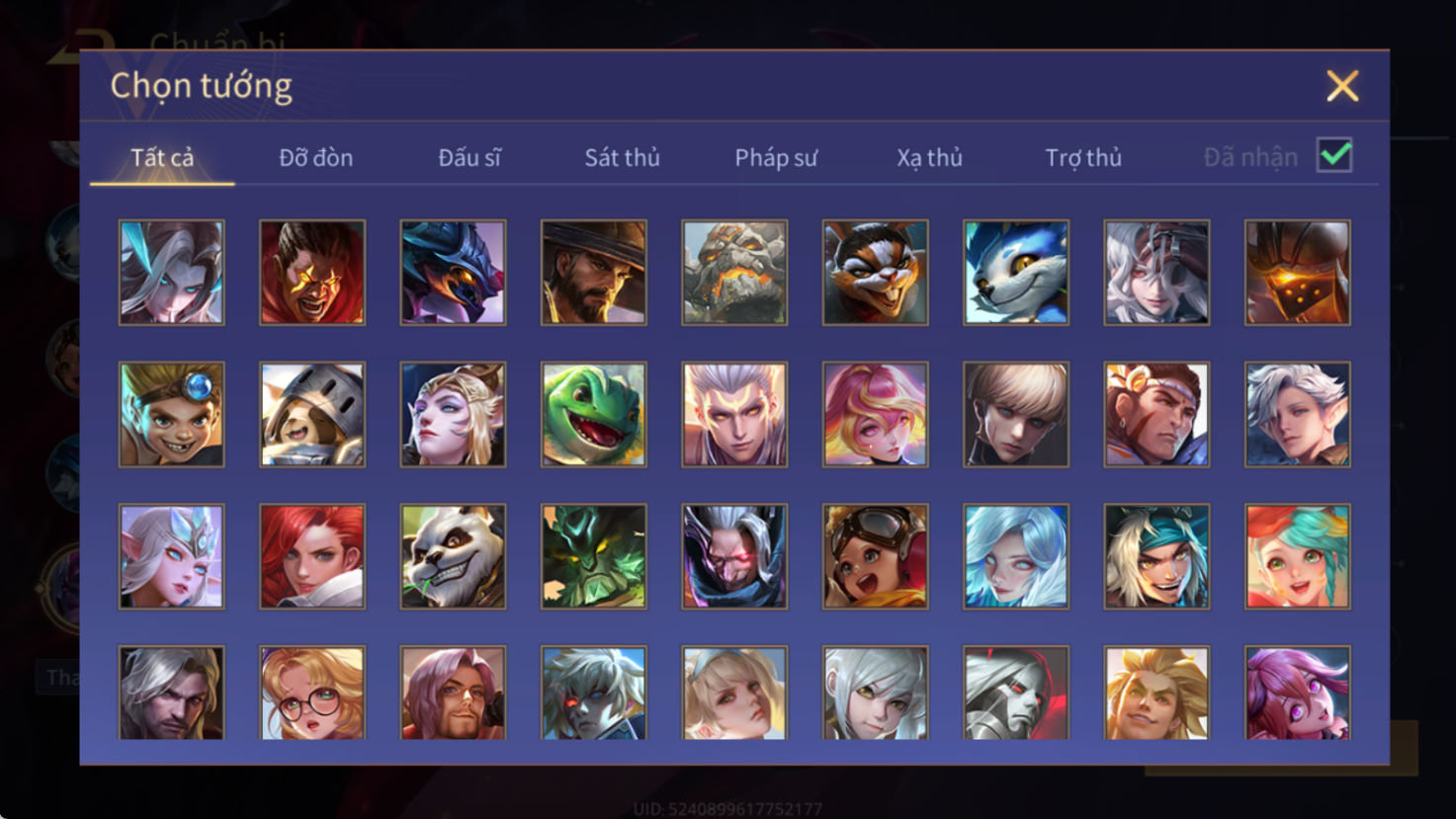Pick the red-haired female hero portrait

pos(312,556)
